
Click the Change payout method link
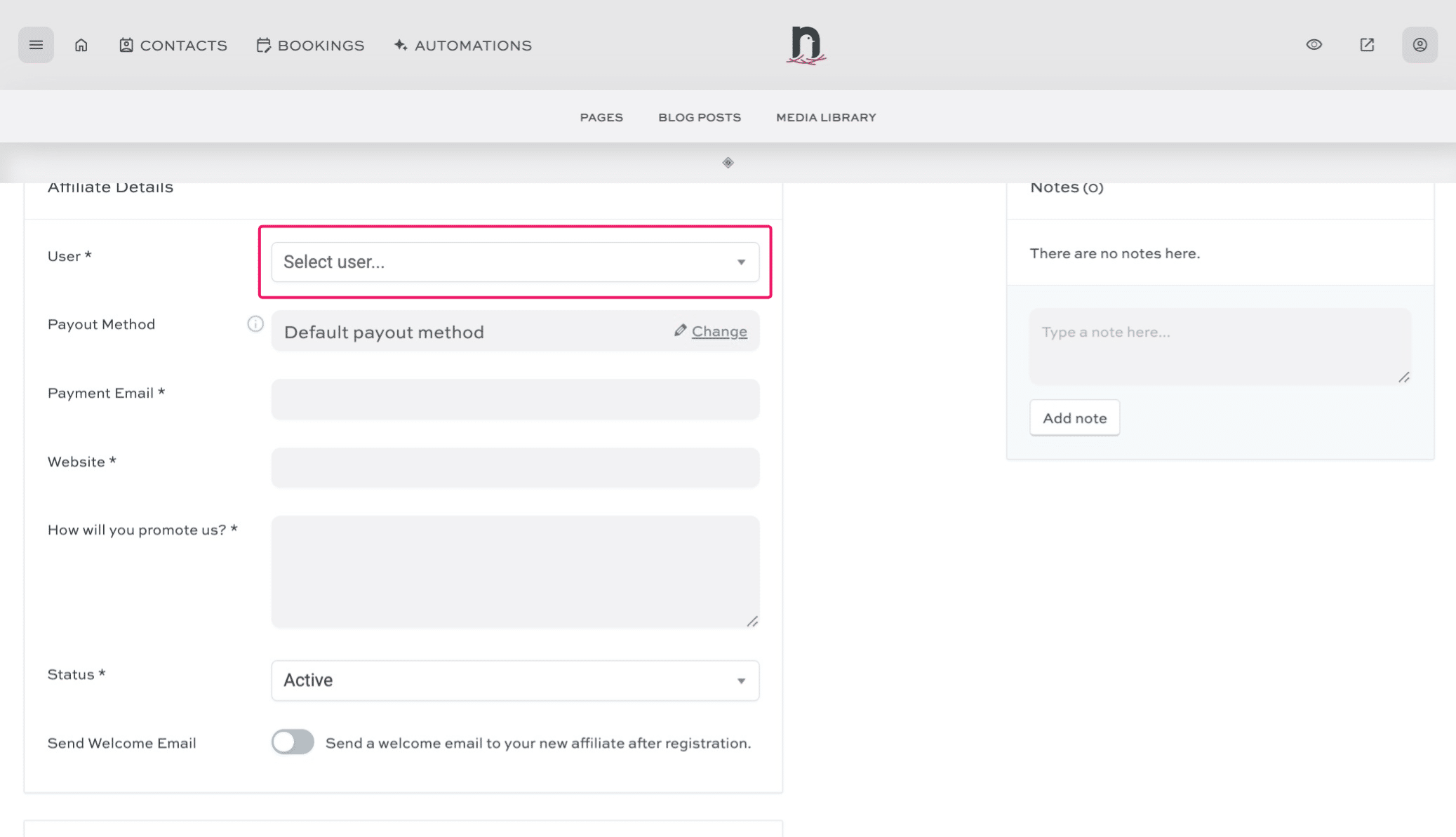(x=719, y=330)
